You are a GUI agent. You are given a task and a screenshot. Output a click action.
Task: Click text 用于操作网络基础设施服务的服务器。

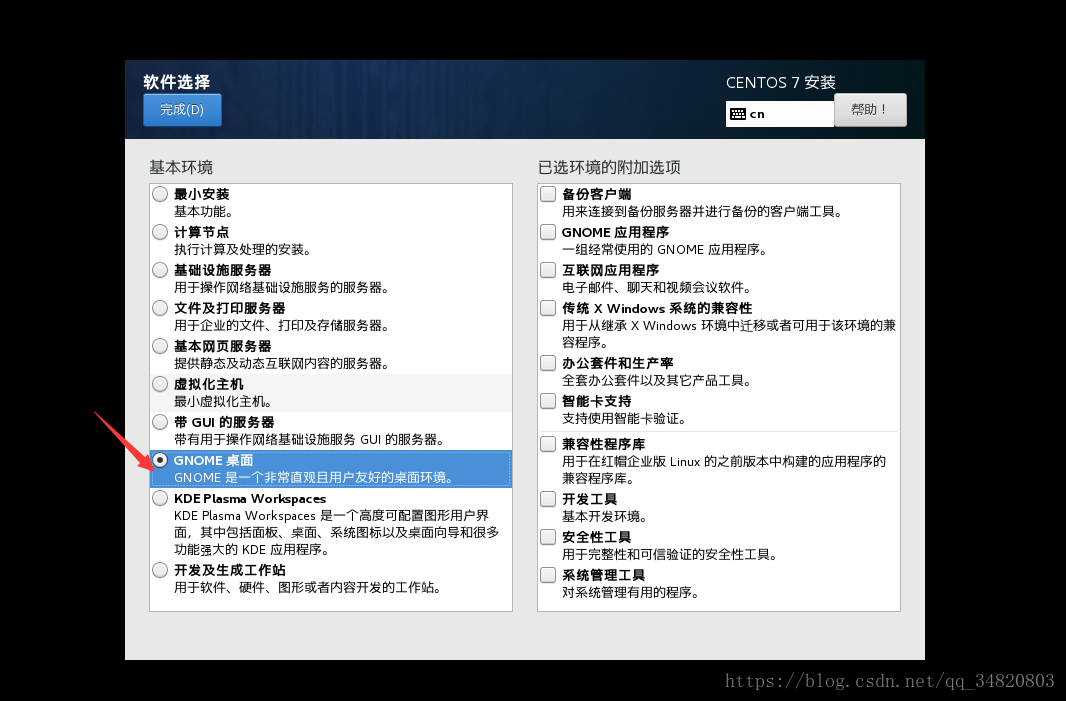coord(281,288)
